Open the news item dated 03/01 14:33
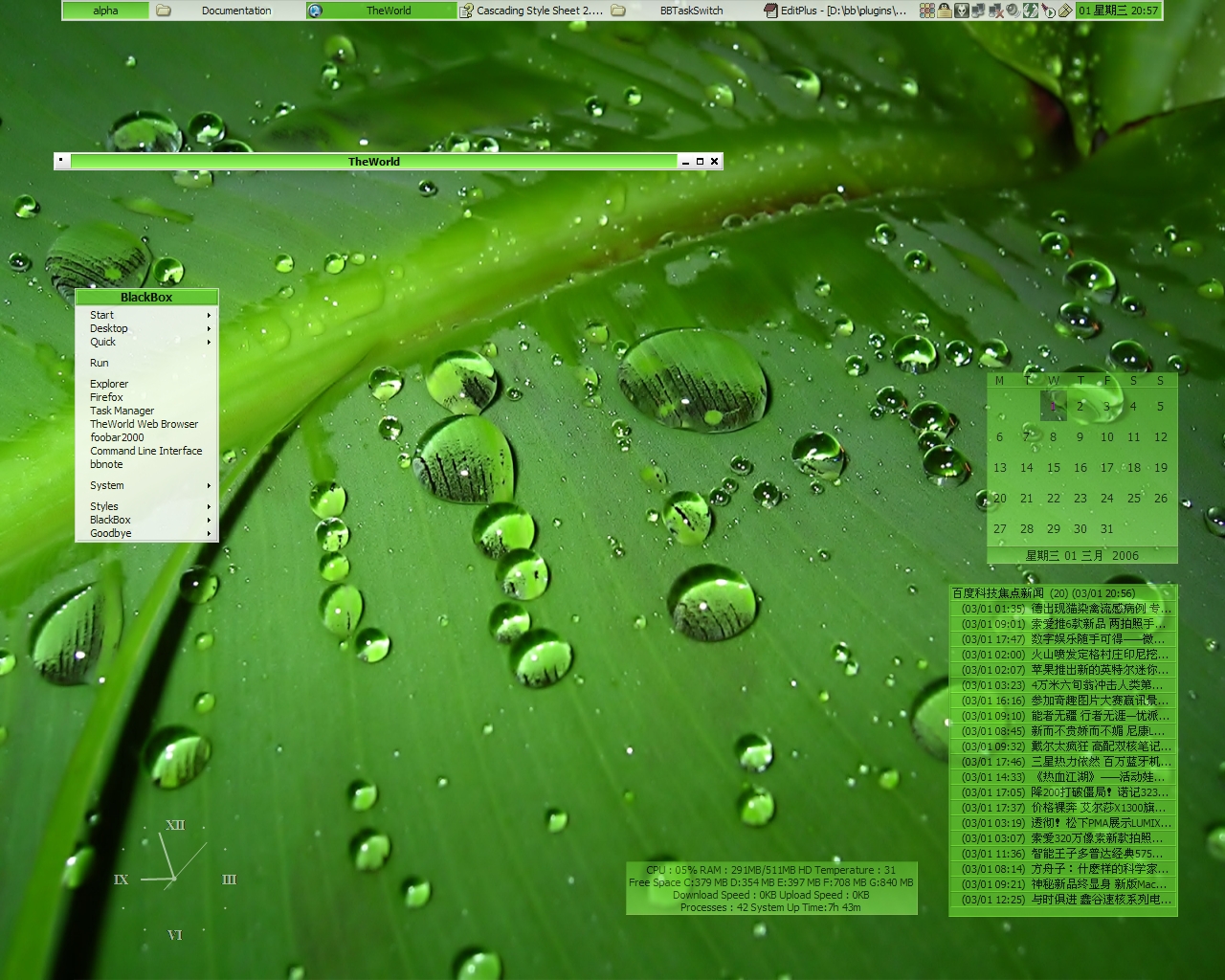Screen dimensions: 1225x980 [x=1062, y=777]
